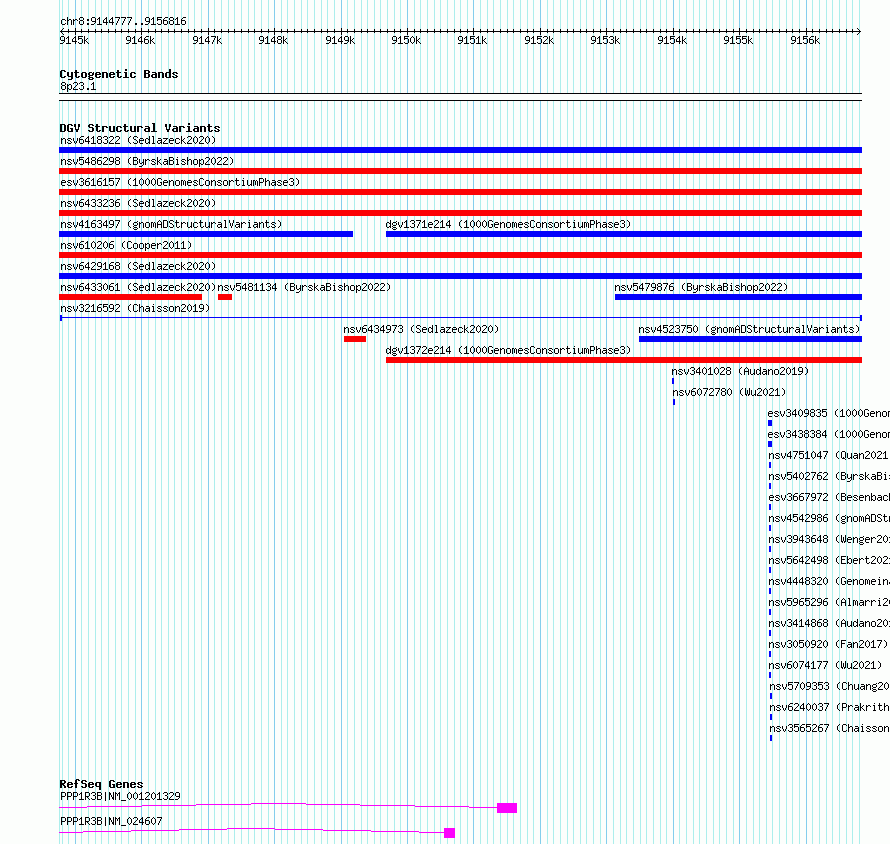Open esv3616157 (1000GenomesConsortiumPhase3) variant
This screenshot has width=890, height=844.
point(180,182)
